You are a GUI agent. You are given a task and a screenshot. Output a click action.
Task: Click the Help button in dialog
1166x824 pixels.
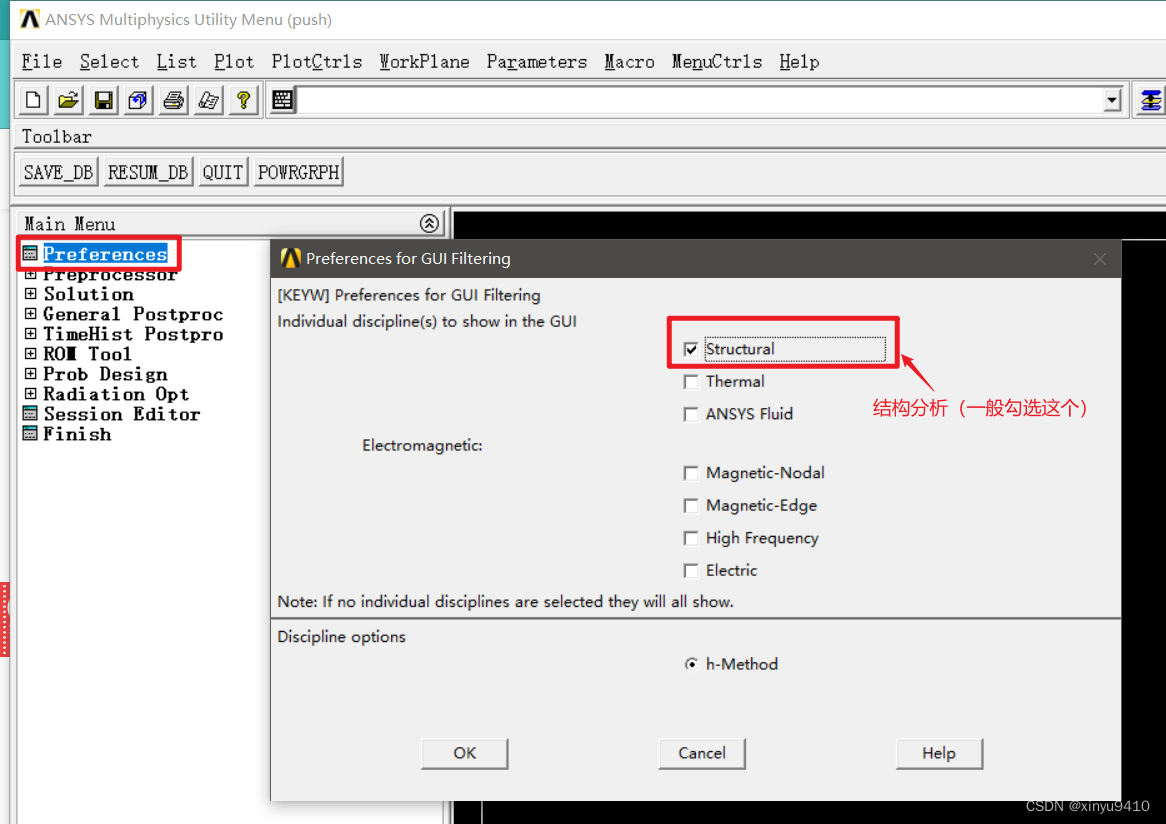pos(939,753)
